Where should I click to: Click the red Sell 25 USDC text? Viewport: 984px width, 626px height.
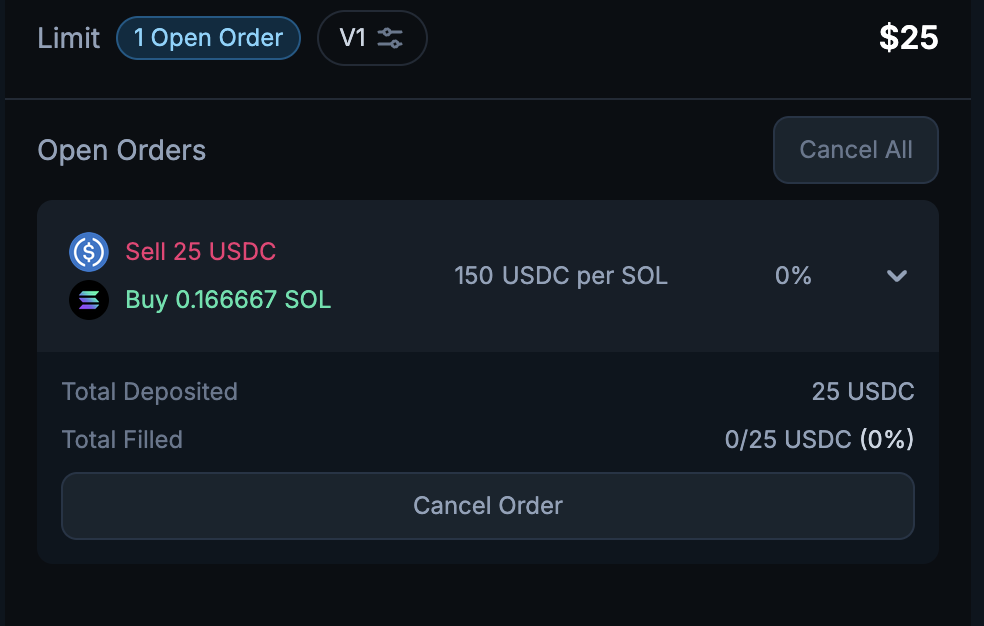point(200,252)
